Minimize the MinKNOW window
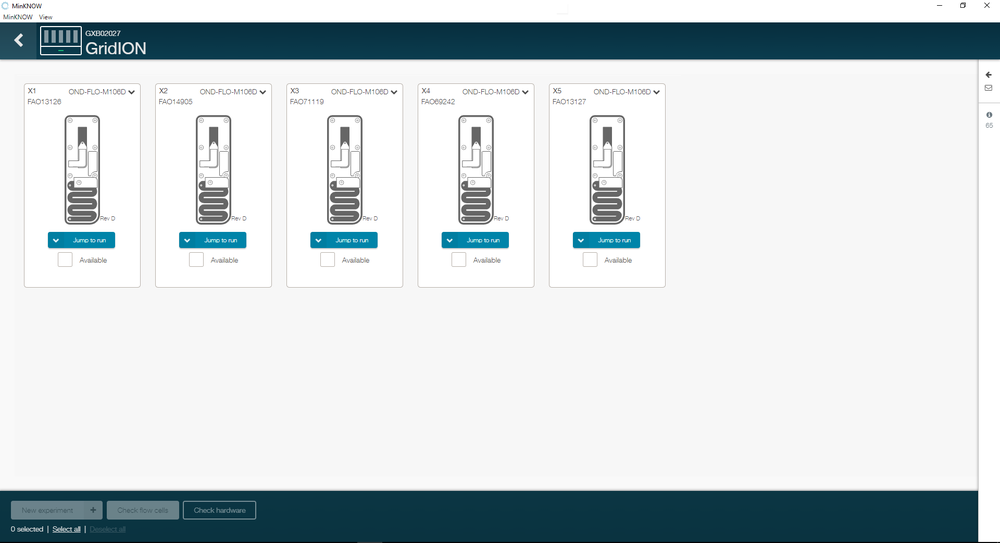1000x543 pixels. (x=939, y=6)
